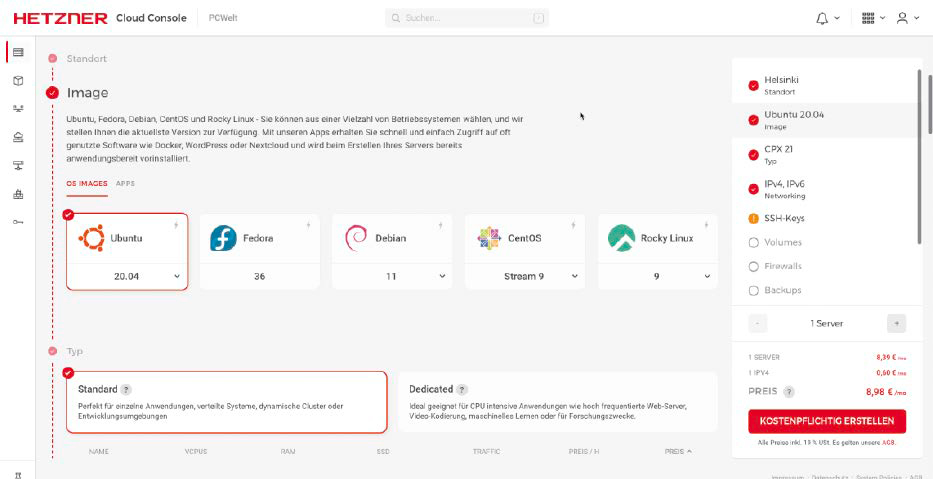Open the user account icon

point(902,18)
